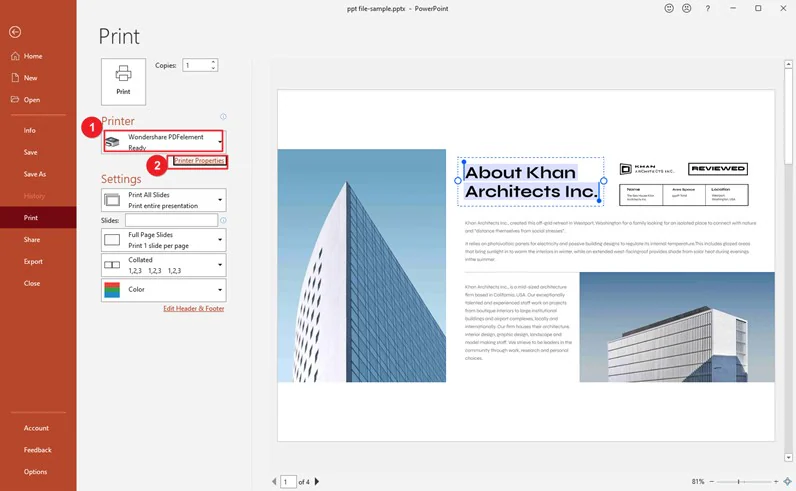Send a smile feedback face icon

pyautogui.click(x=669, y=8)
